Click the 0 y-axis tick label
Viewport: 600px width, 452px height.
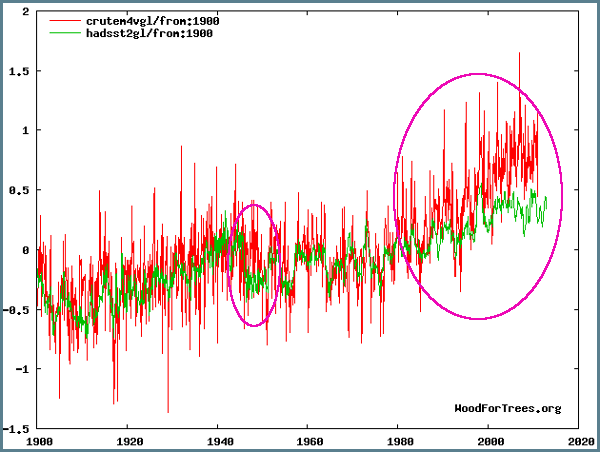point(26,250)
